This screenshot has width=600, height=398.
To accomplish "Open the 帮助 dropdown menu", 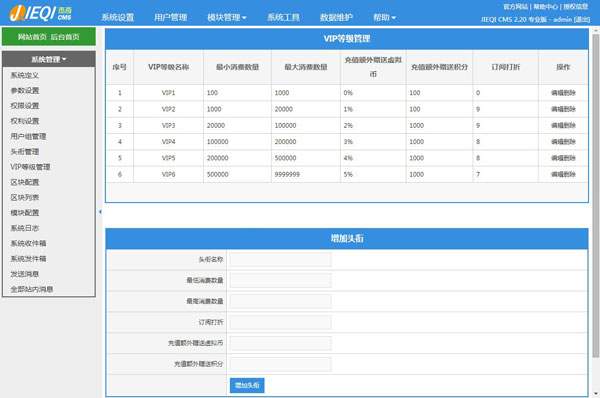I will [x=384, y=17].
